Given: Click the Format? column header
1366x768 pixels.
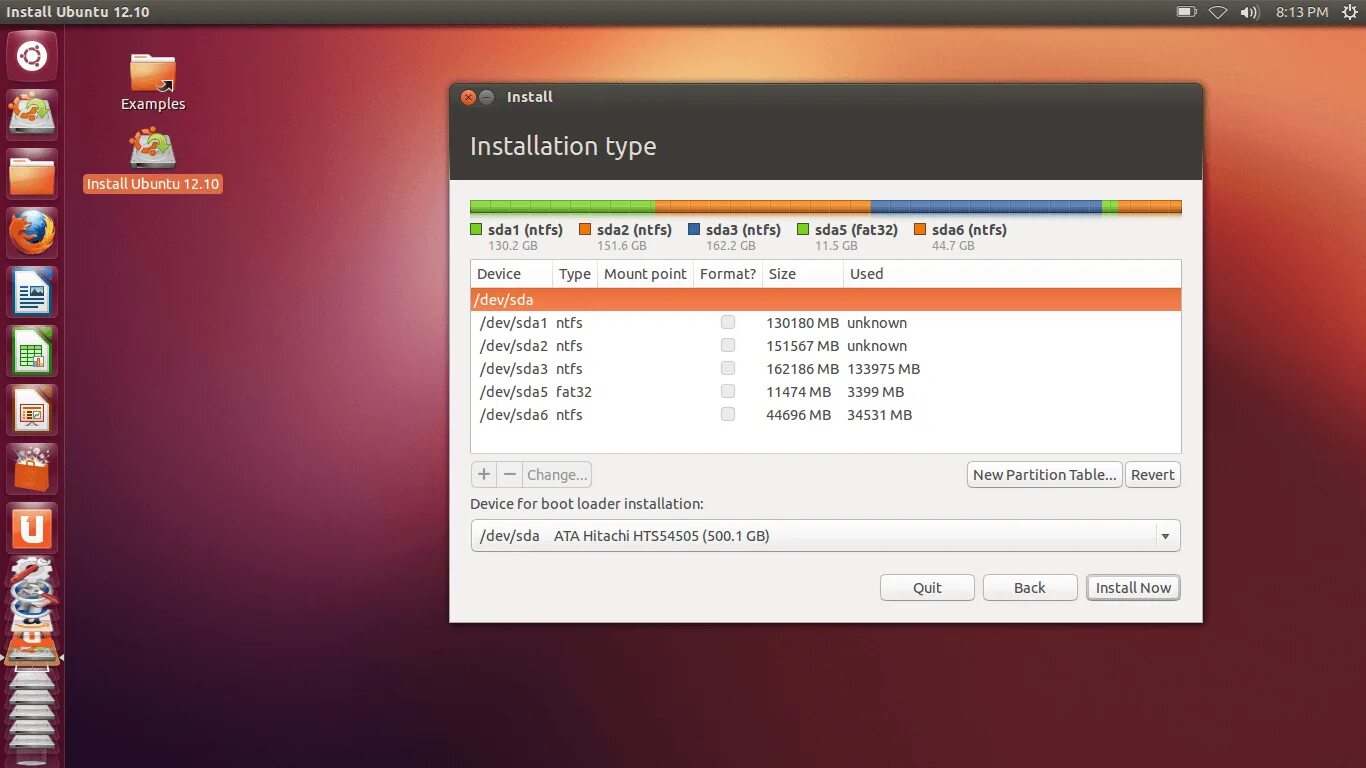Looking at the screenshot, I should [x=728, y=274].
